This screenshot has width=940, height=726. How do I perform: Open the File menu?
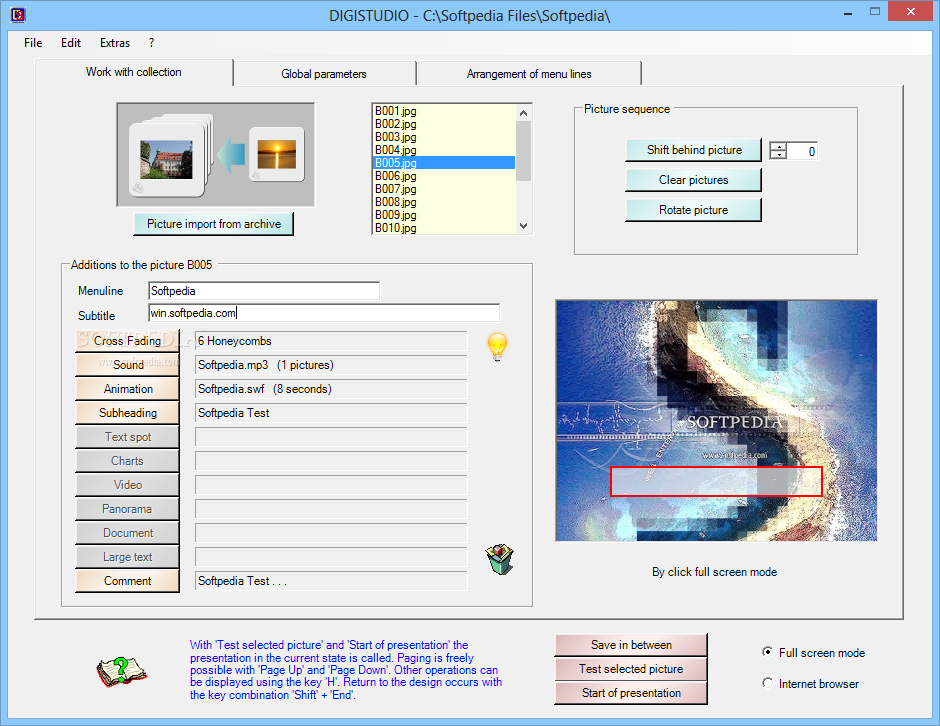[33, 43]
